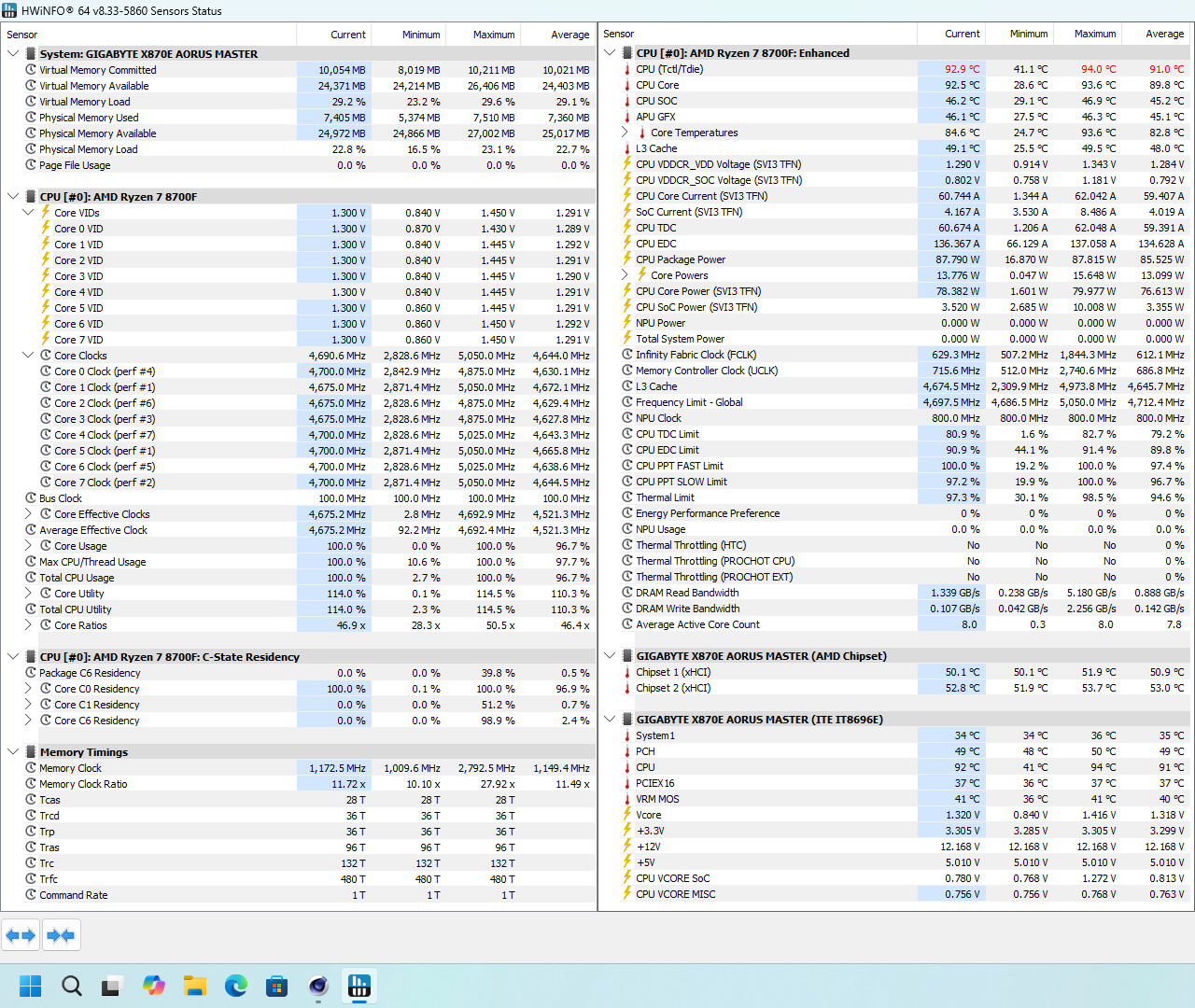1195x1008 pixels.
Task: Select the Thermal Throttling (HTC) row
Action: pyautogui.click(x=896, y=545)
